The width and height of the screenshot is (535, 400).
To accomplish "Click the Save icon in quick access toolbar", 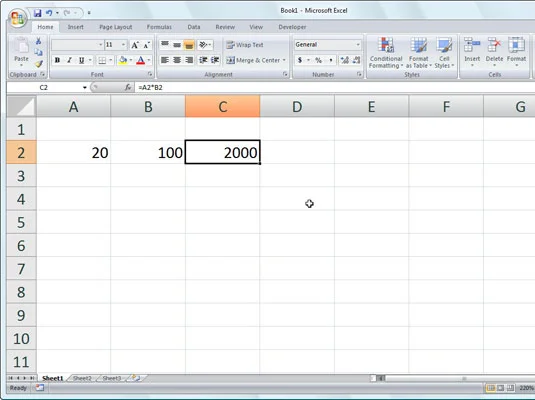I will coord(38,13).
